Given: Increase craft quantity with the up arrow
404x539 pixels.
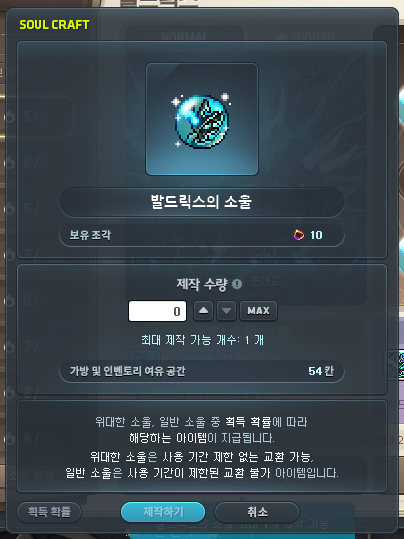Looking at the screenshot, I should click(204, 311).
